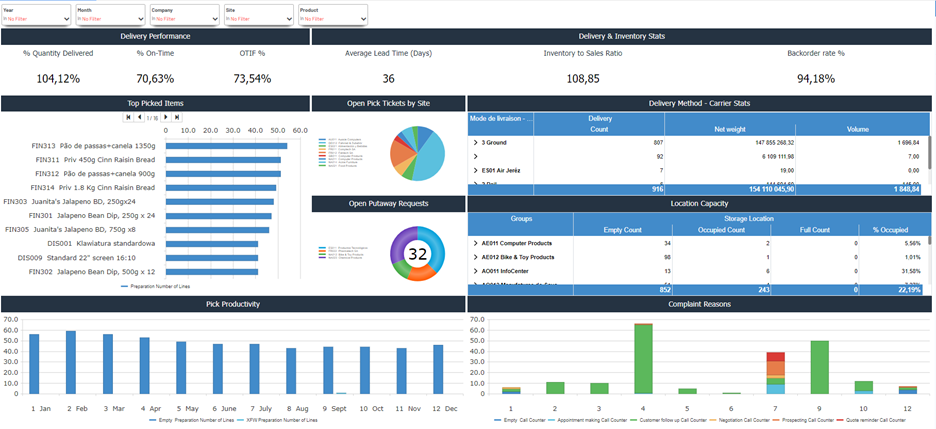
Task: Expand the AE01 Computer Products group row
Action: [475, 242]
